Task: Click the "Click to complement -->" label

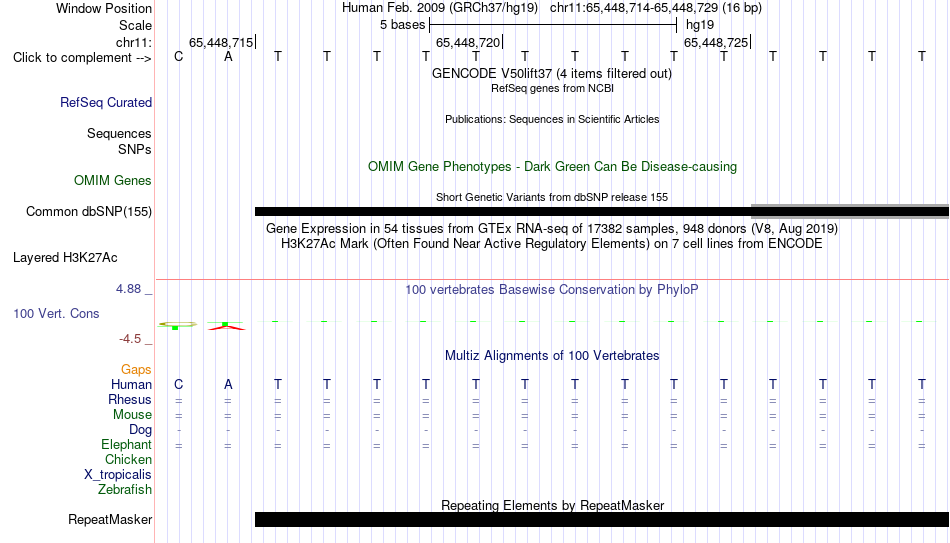Action: (82, 58)
